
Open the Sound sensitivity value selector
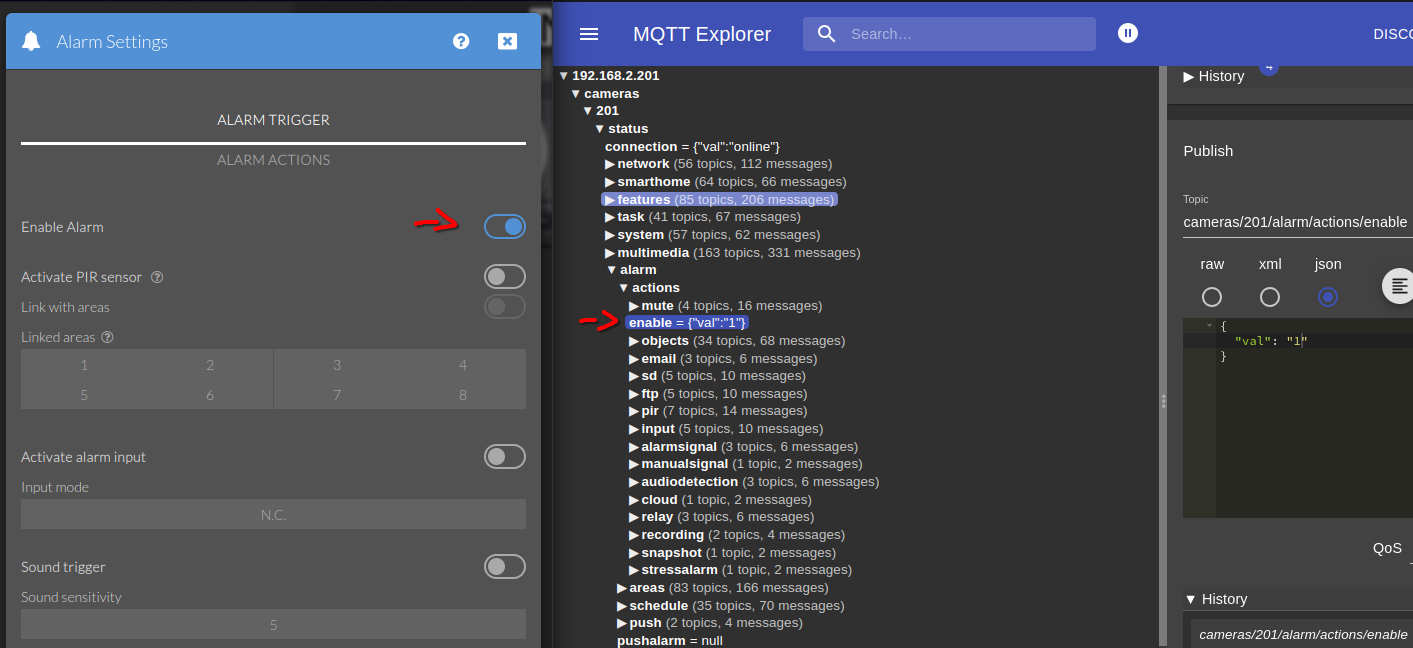(x=273, y=625)
